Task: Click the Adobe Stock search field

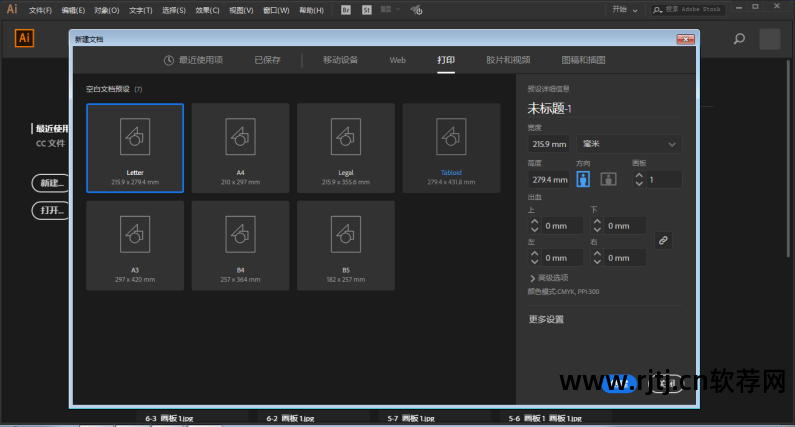Action: pos(689,10)
